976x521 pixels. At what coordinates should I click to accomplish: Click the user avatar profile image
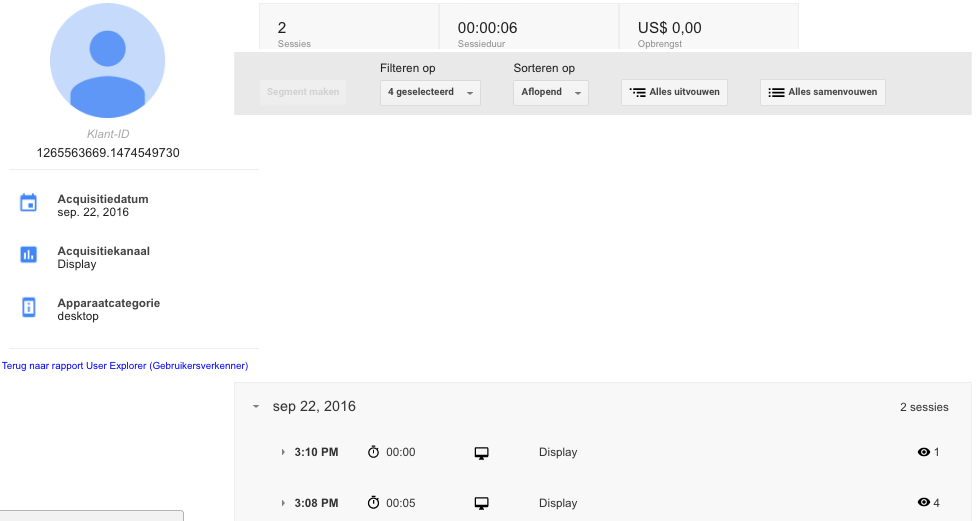108,60
